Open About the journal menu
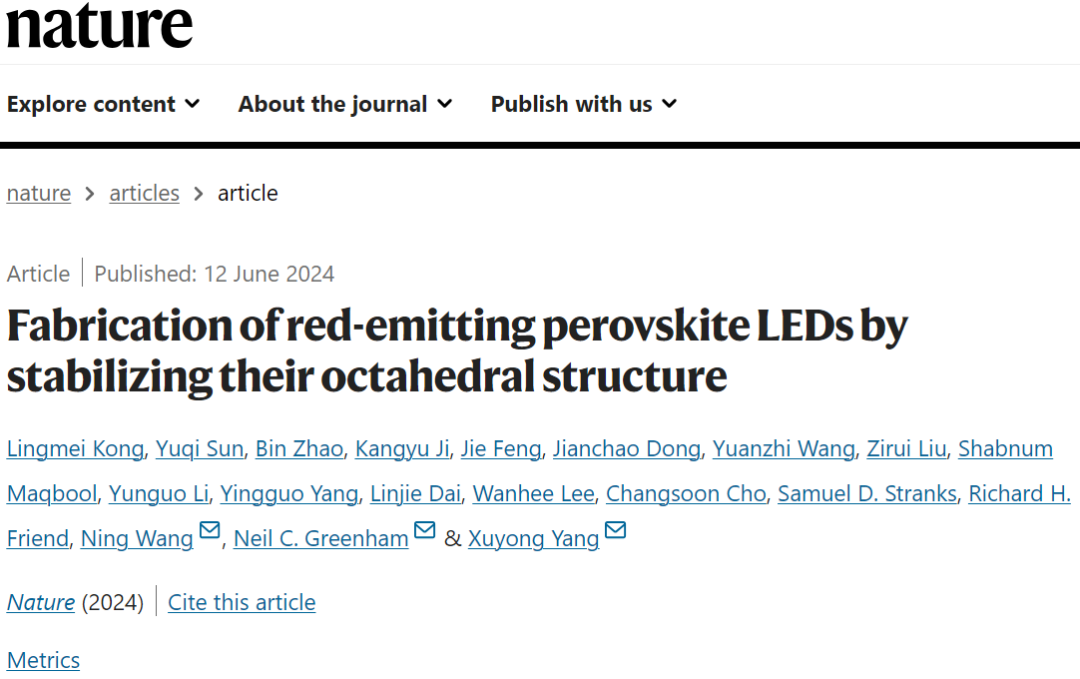Viewport: 1080px width, 679px height. (x=345, y=104)
